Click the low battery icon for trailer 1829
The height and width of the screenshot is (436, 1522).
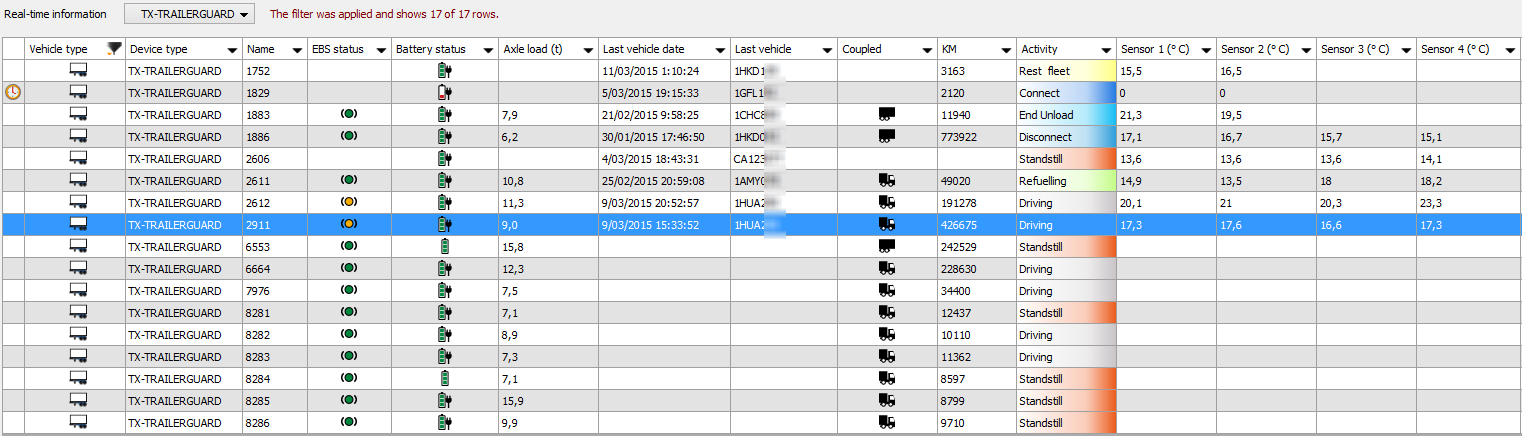[x=444, y=93]
